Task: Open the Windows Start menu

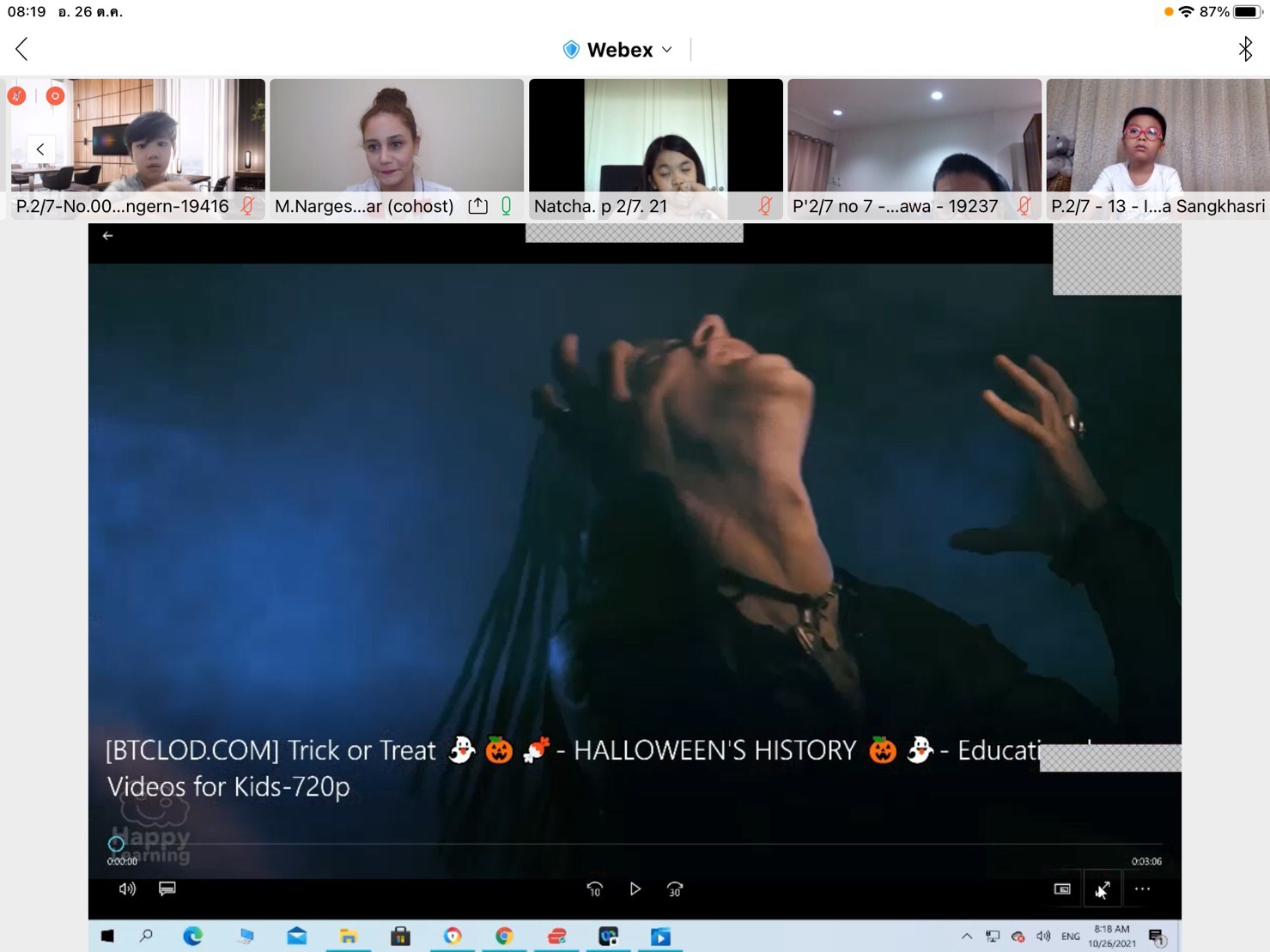Action: point(107,936)
